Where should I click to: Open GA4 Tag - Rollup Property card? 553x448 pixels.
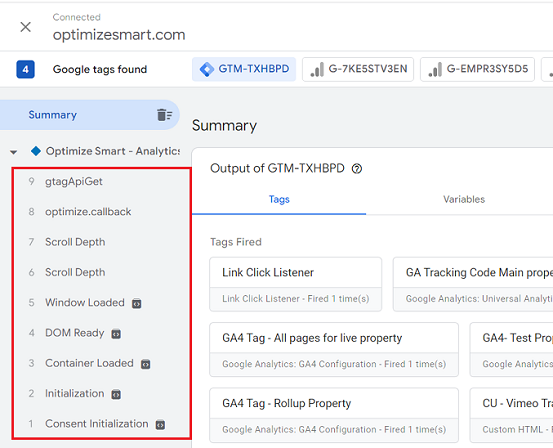(x=334, y=415)
